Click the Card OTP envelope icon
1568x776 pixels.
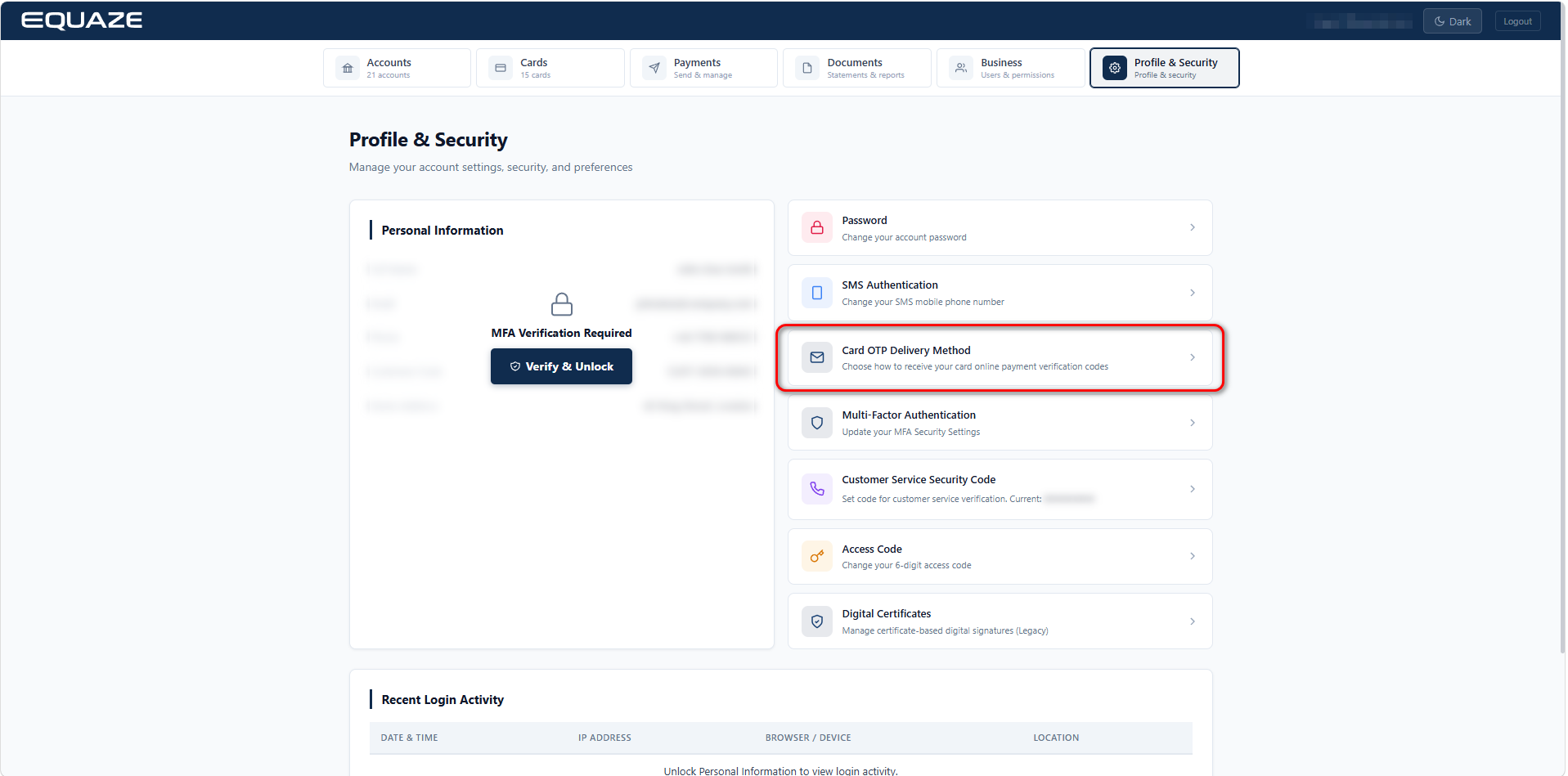(x=817, y=357)
